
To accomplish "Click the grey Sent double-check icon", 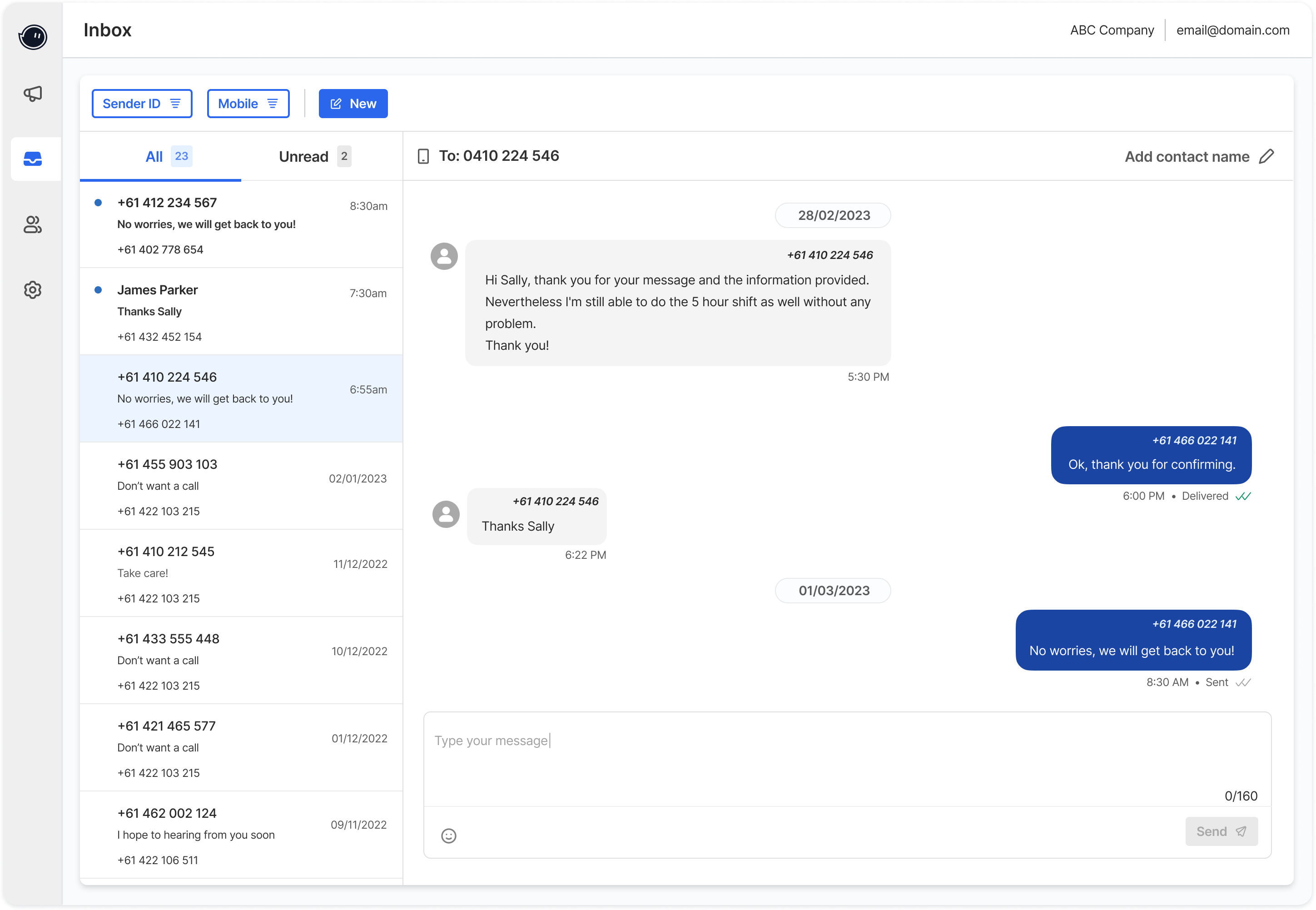I will click(1243, 682).
